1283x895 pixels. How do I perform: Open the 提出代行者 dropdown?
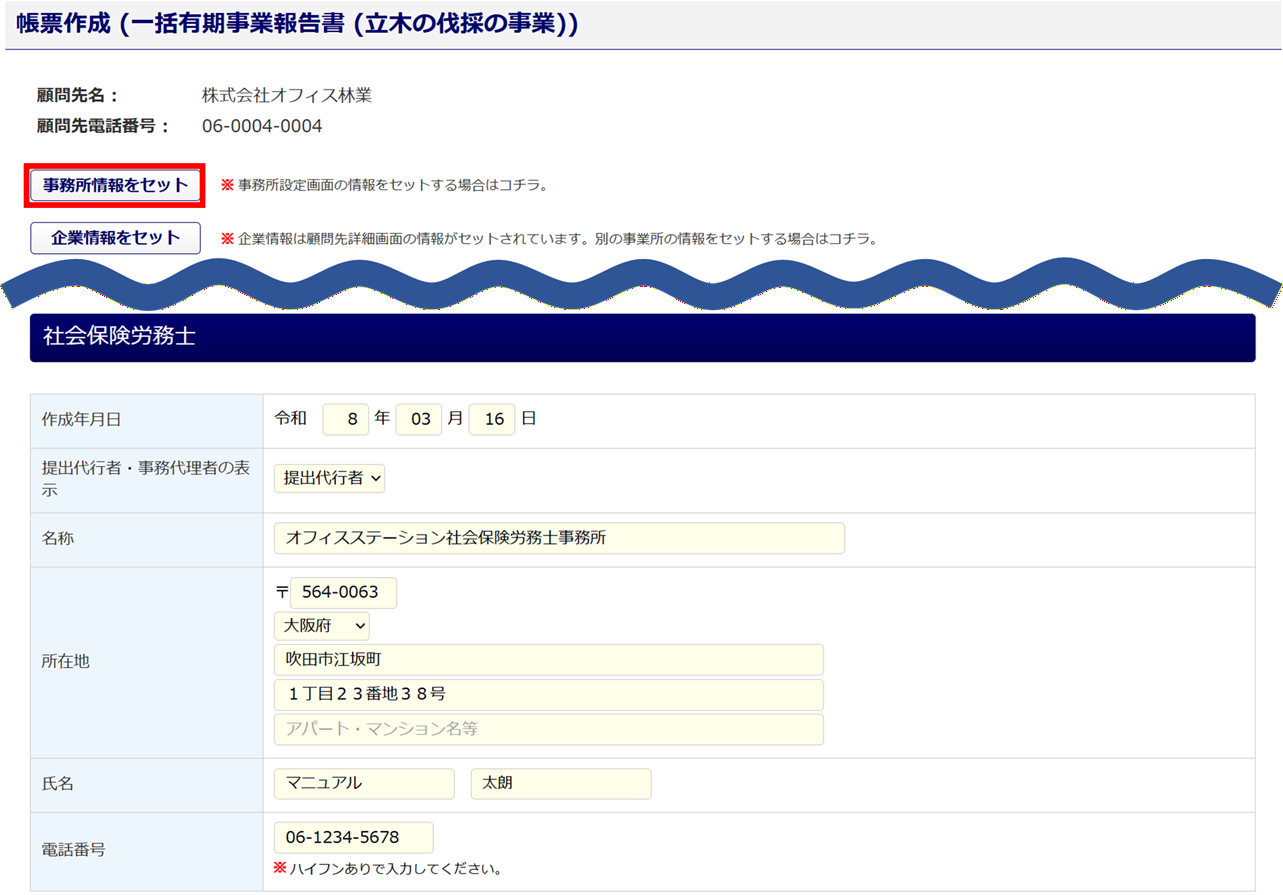coord(329,479)
